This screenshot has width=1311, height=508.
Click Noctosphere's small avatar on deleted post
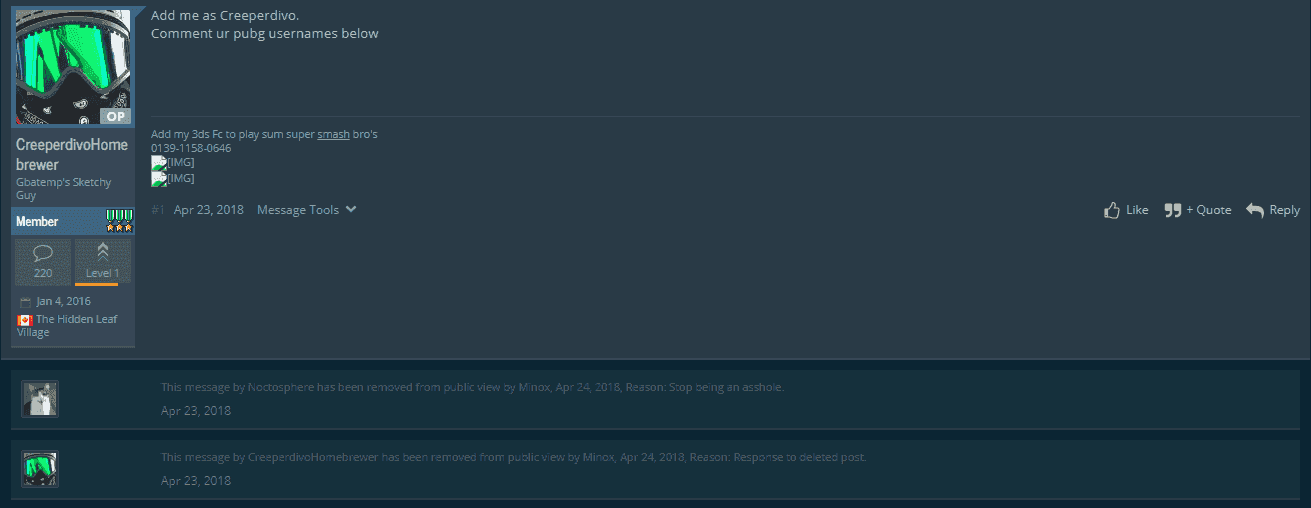[40, 399]
